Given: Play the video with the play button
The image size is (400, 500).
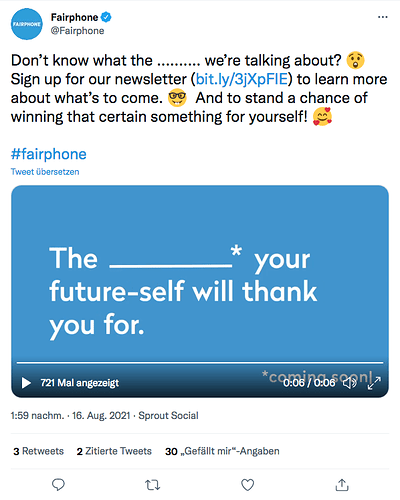Looking at the screenshot, I should pos(26,383).
